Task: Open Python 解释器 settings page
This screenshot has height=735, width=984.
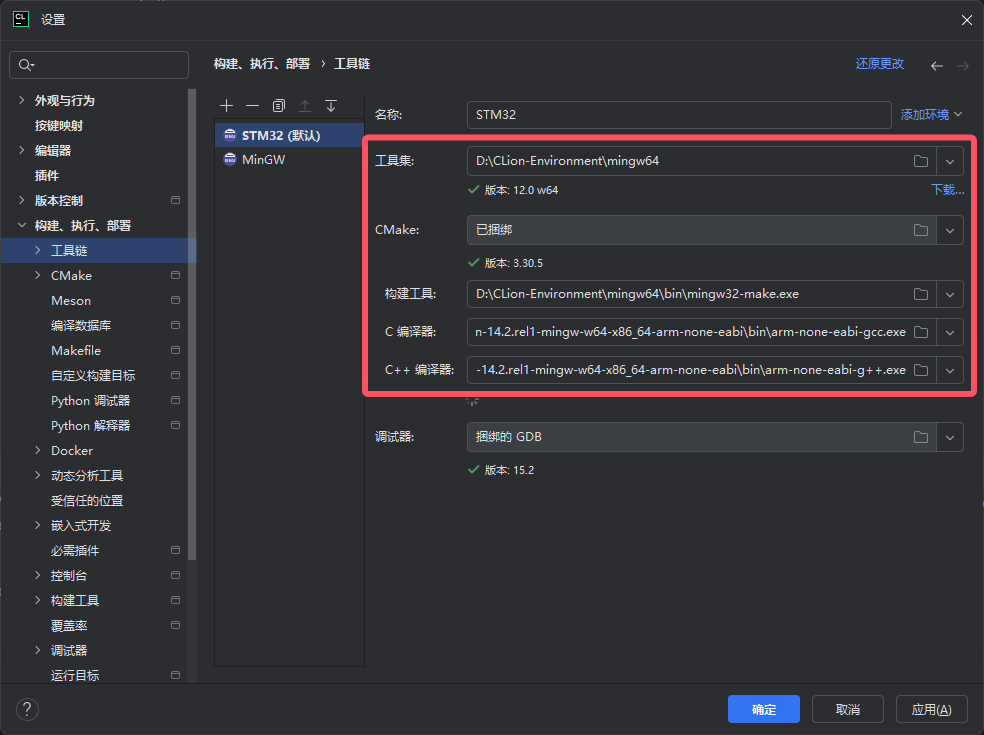Action: (x=90, y=426)
